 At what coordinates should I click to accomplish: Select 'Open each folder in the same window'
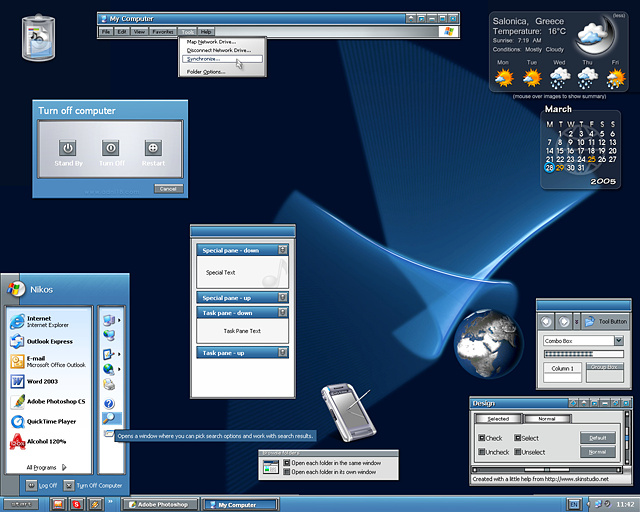pos(286,463)
